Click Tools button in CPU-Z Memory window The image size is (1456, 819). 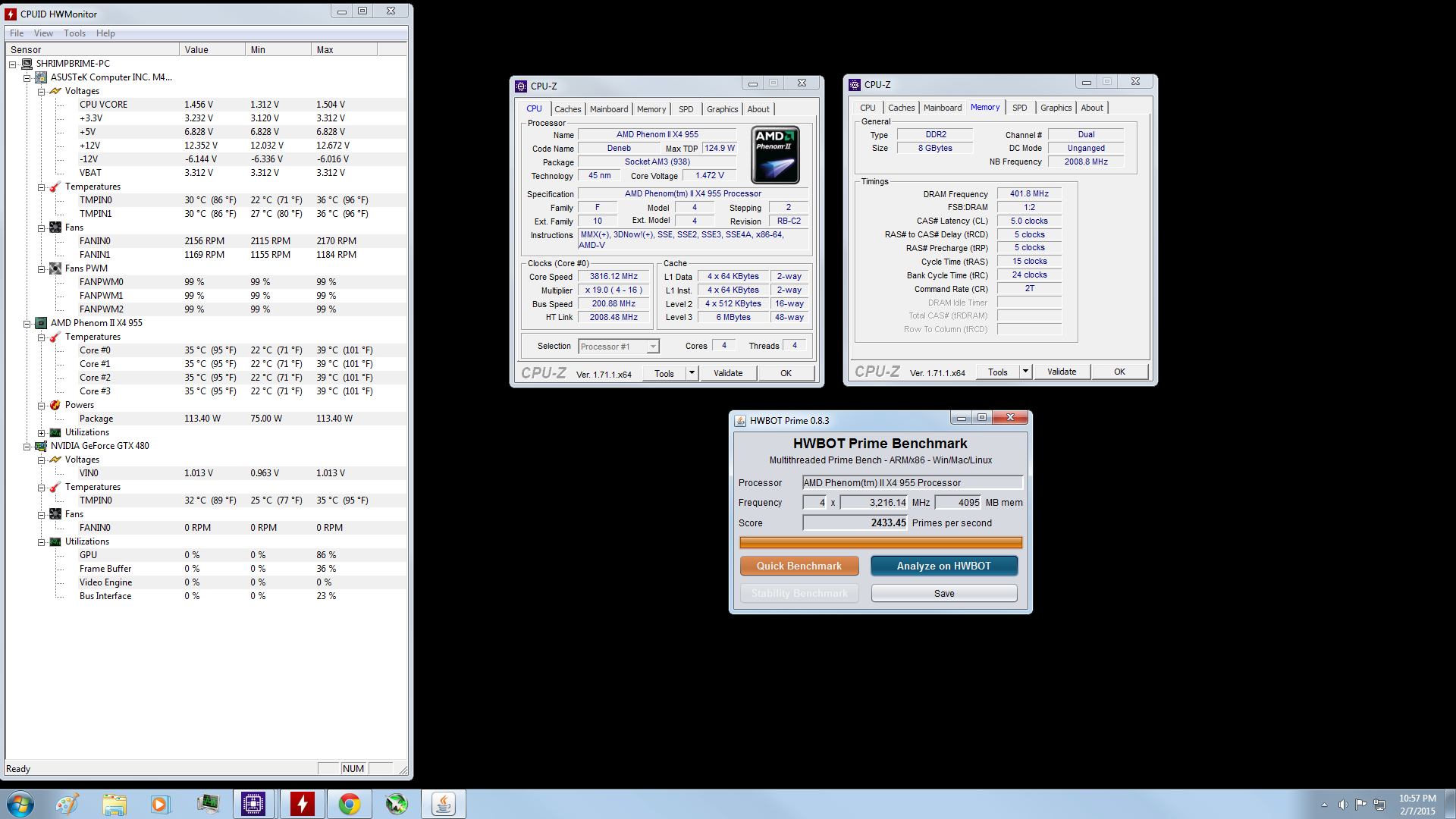coord(998,372)
